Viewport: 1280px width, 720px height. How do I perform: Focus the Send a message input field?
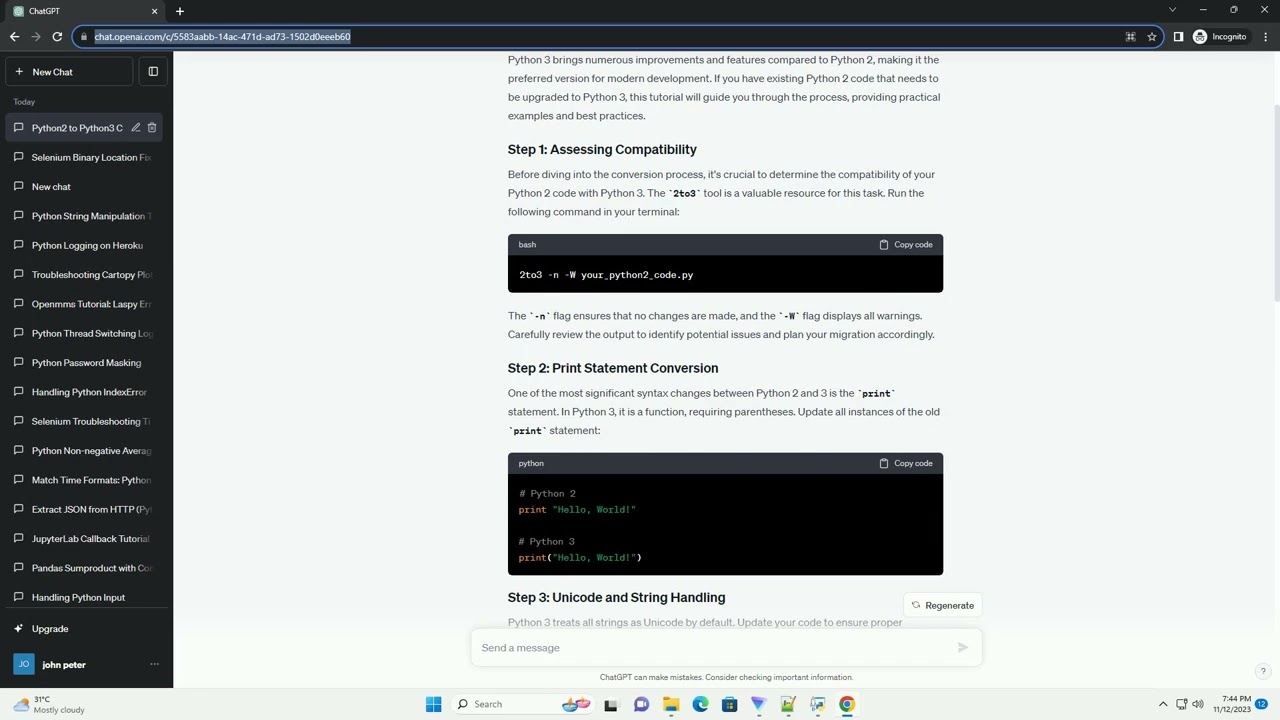(714, 648)
